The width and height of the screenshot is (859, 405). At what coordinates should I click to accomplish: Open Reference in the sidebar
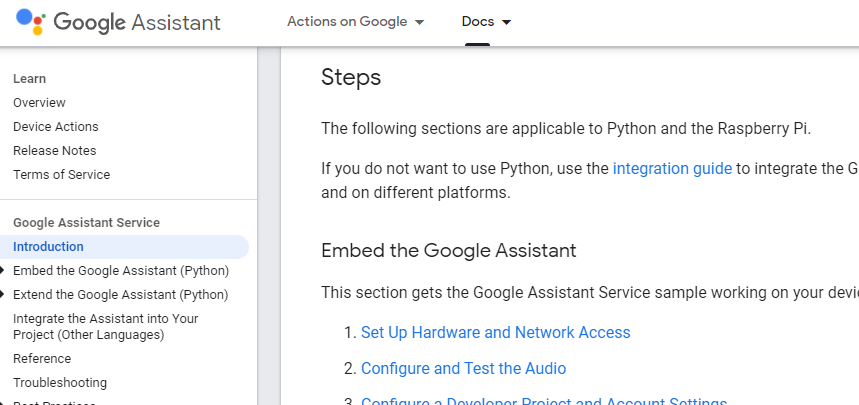click(42, 359)
